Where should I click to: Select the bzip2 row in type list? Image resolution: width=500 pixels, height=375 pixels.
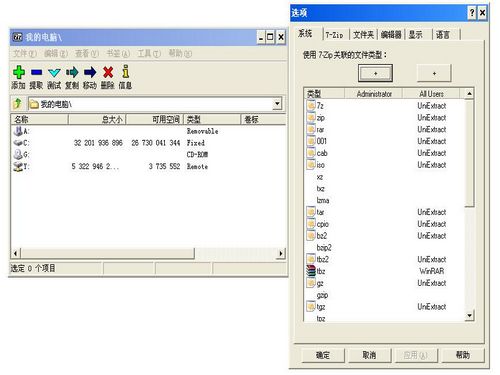pos(385,247)
